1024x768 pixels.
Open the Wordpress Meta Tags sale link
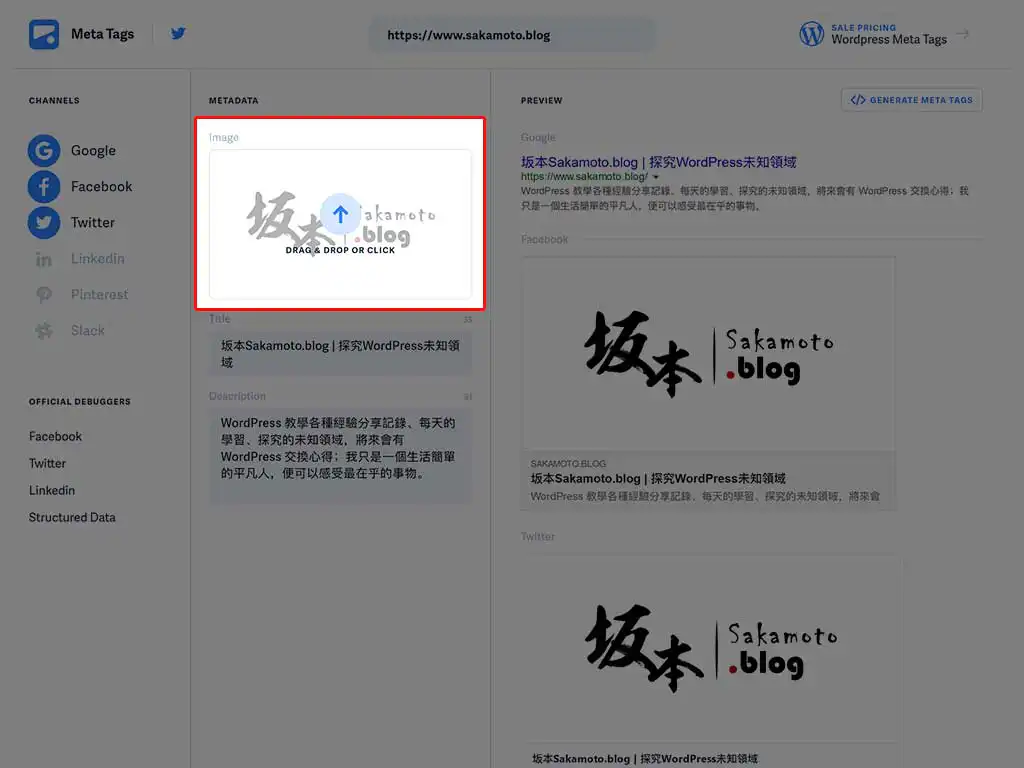coord(888,39)
